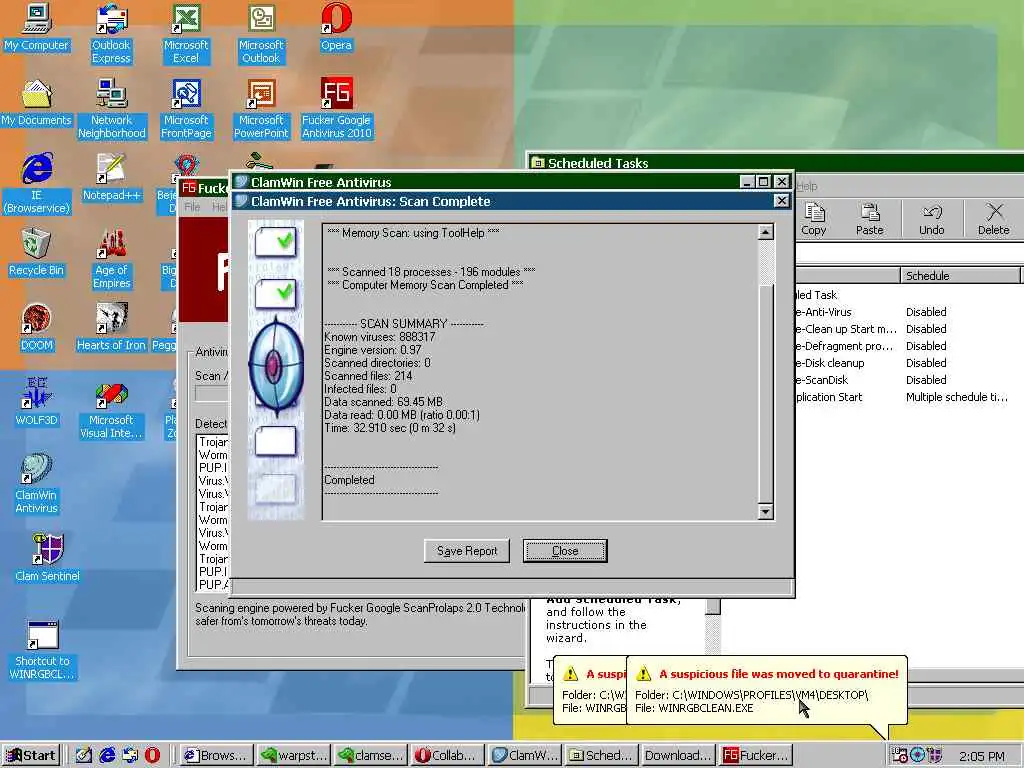Select the Microsoft Excel desktop shortcut

coord(186,34)
